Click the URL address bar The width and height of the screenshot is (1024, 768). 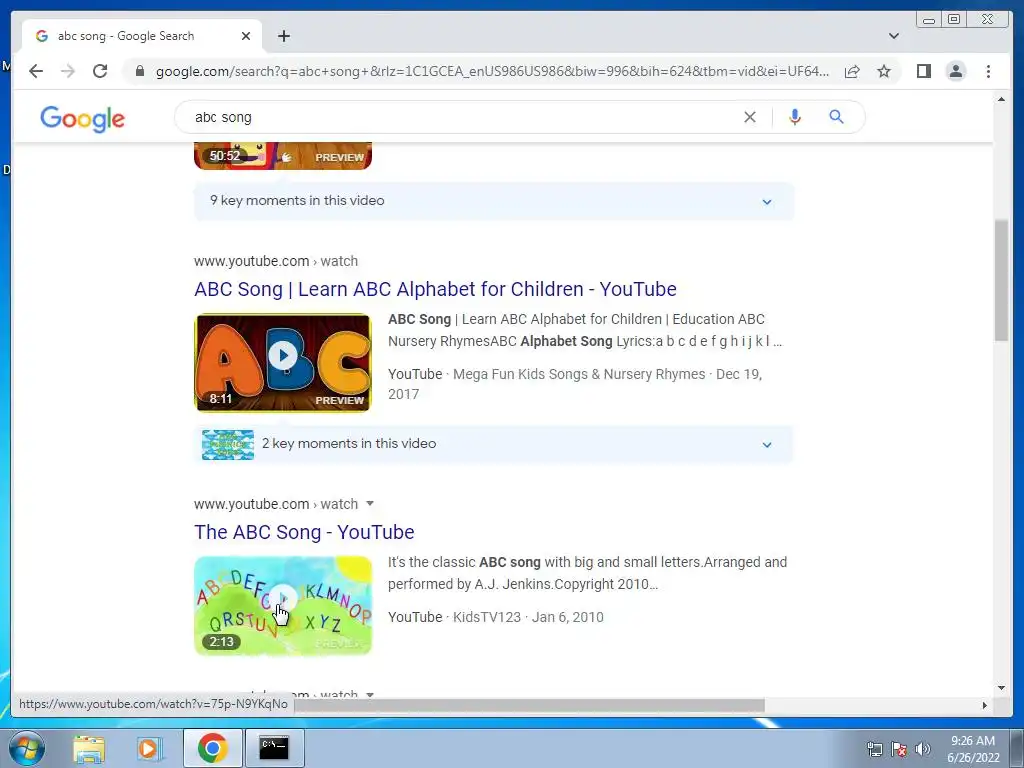coord(492,71)
